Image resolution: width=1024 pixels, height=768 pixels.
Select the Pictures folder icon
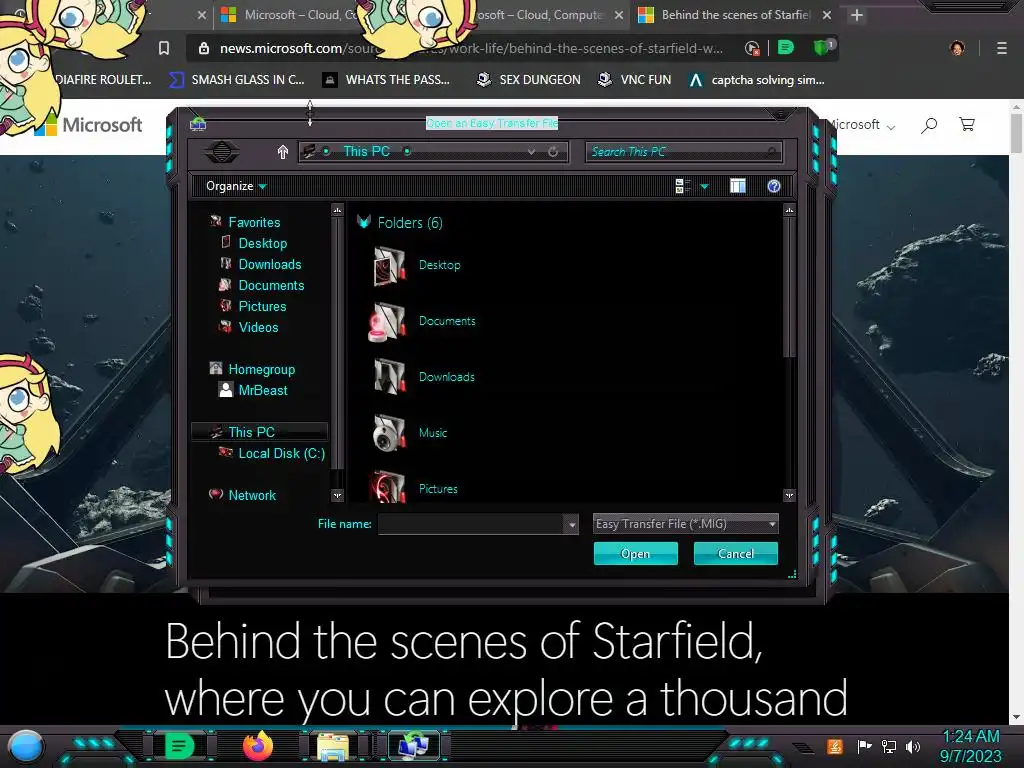click(x=389, y=487)
